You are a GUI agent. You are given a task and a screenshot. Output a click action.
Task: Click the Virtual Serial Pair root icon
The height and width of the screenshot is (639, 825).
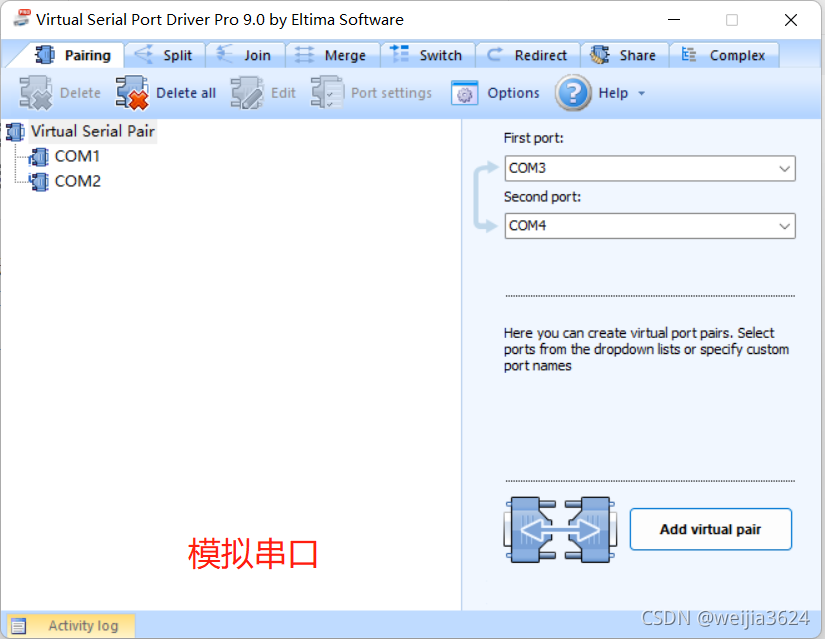[x=15, y=132]
